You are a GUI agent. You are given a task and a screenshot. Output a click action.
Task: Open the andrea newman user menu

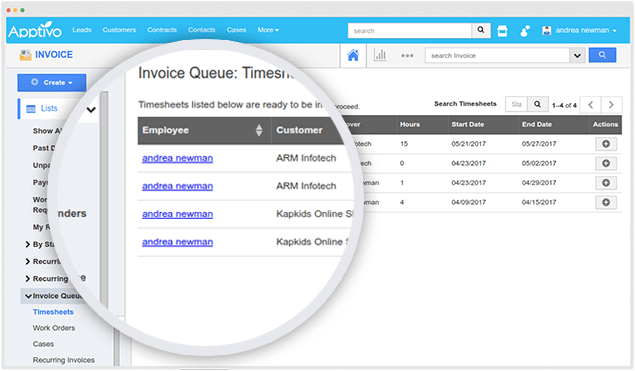580,30
